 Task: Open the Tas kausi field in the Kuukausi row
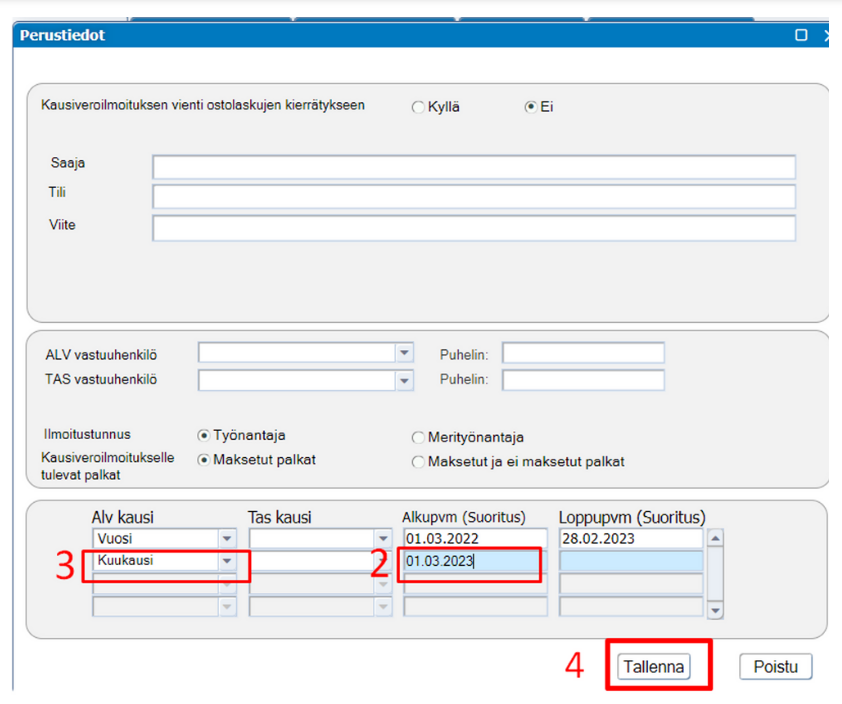click(320, 561)
